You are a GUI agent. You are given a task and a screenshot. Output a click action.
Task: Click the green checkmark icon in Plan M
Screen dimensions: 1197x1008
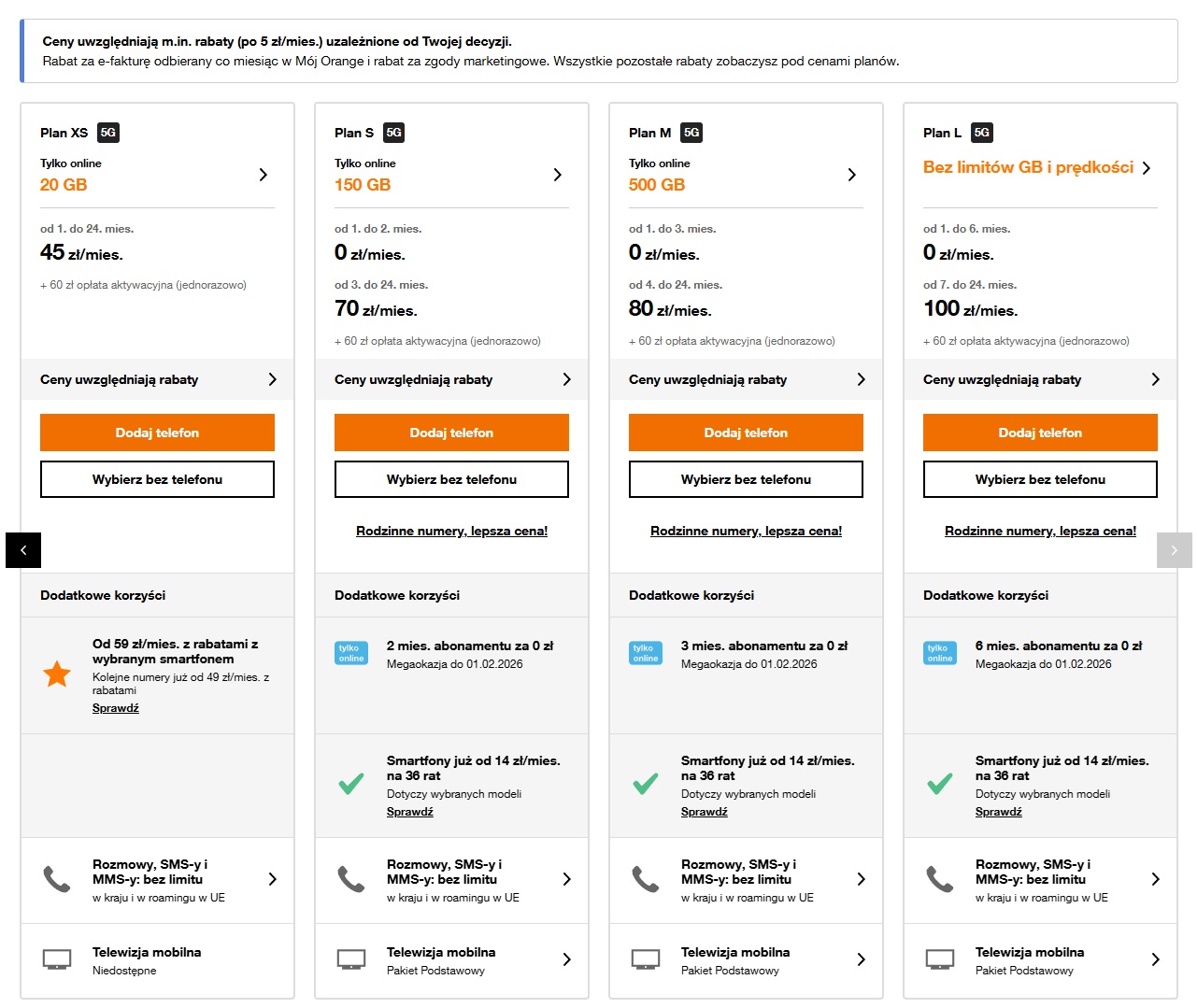pyautogui.click(x=646, y=784)
